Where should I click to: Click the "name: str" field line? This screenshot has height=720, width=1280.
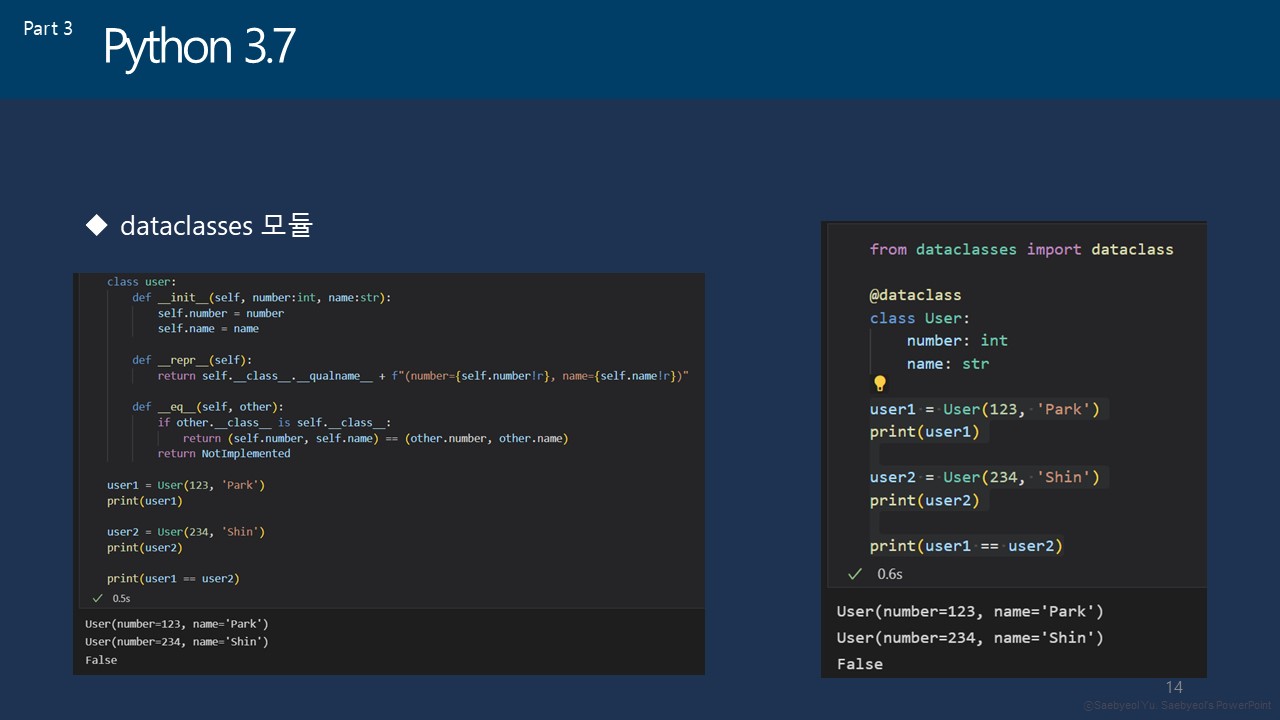point(948,364)
